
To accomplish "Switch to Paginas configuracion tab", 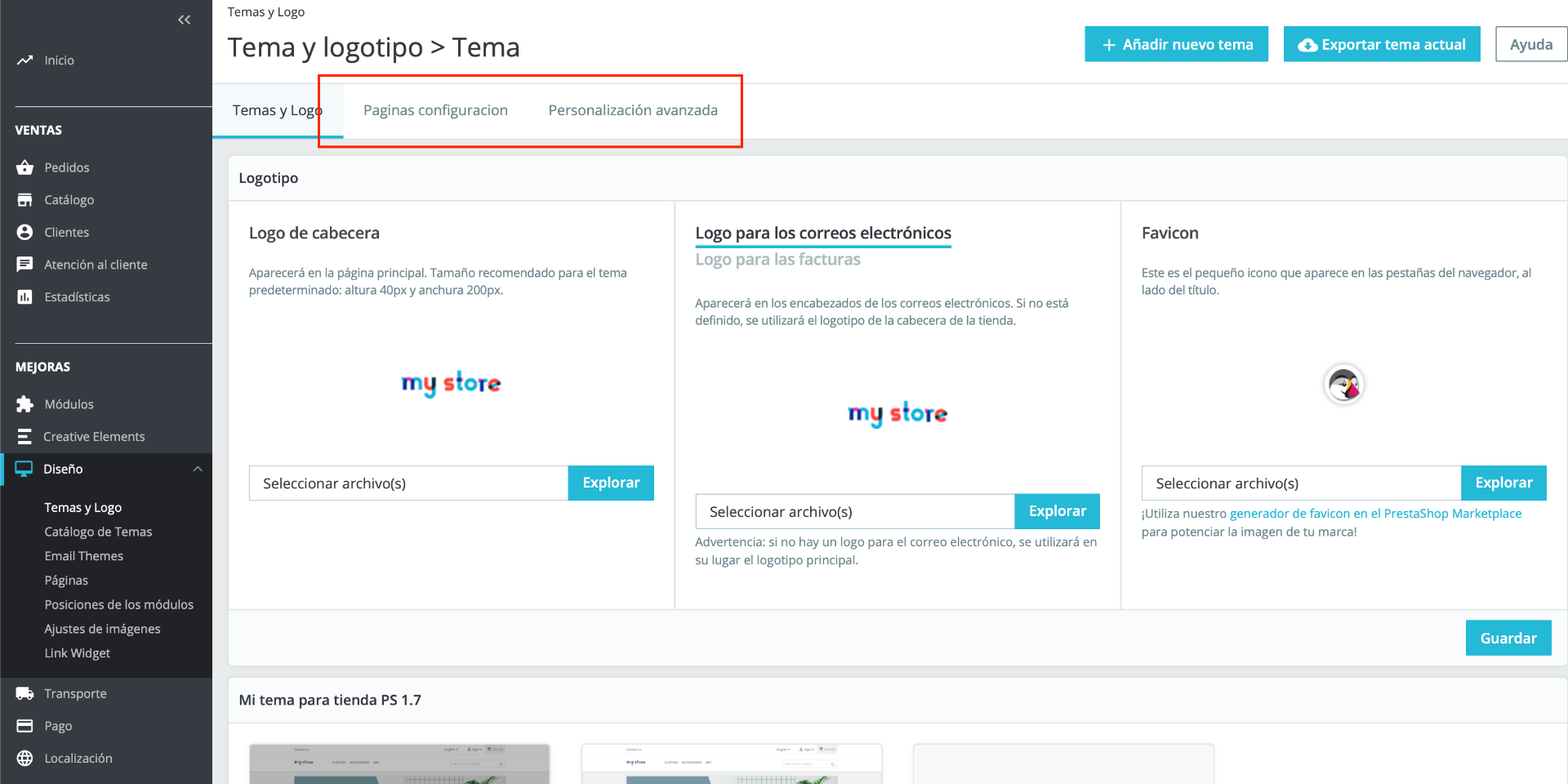I will pos(435,110).
